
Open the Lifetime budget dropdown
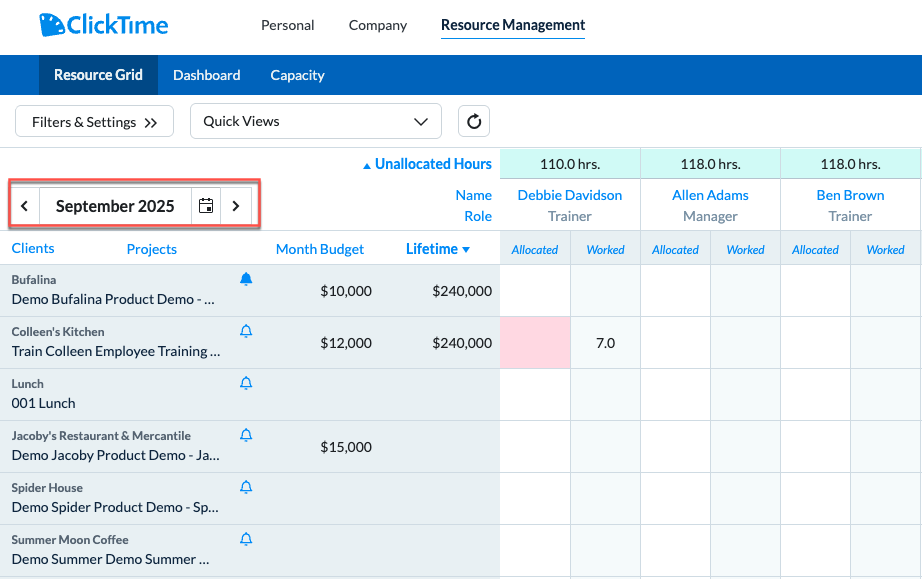point(437,249)
